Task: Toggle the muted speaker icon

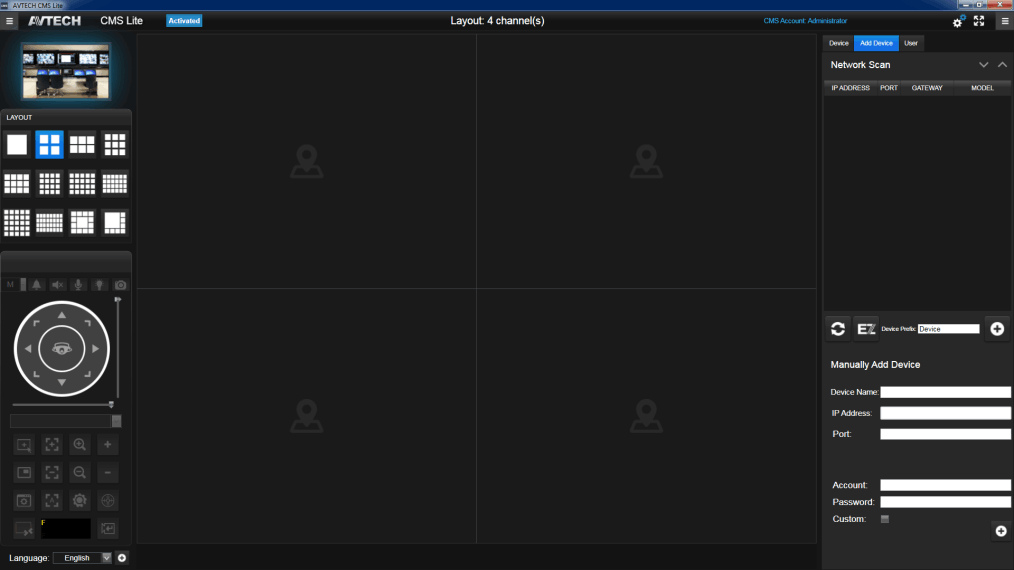Action: click(57, 285)
